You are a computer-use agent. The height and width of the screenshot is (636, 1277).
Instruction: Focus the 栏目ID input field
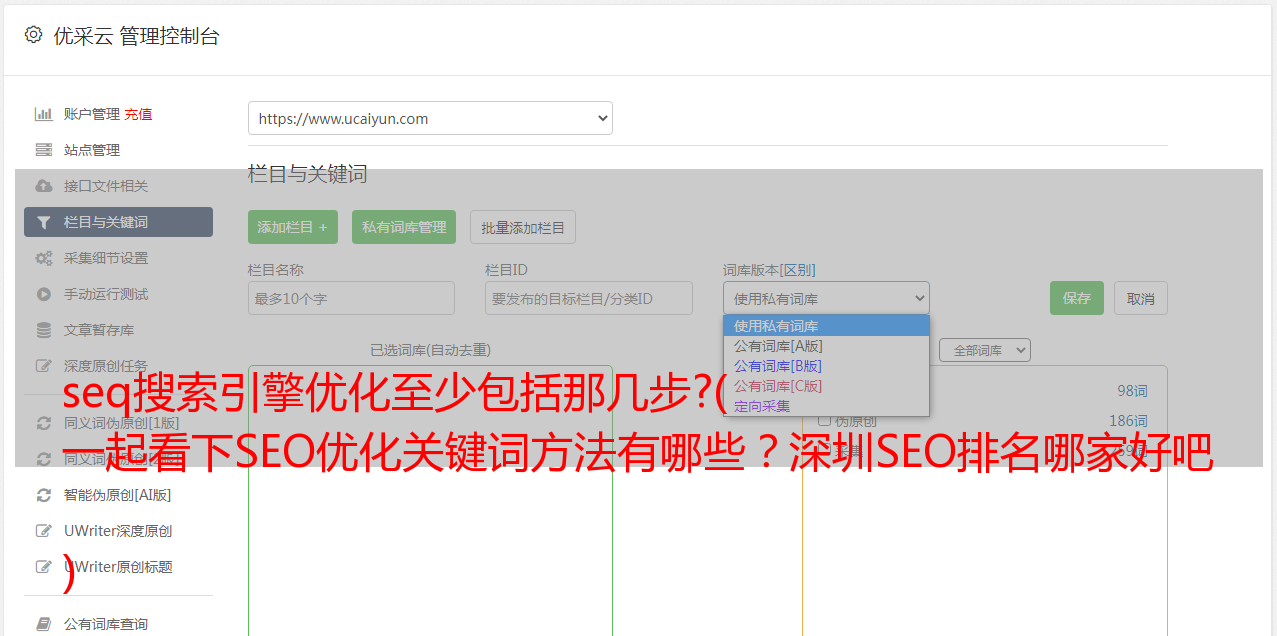click(x=589, y=298)
